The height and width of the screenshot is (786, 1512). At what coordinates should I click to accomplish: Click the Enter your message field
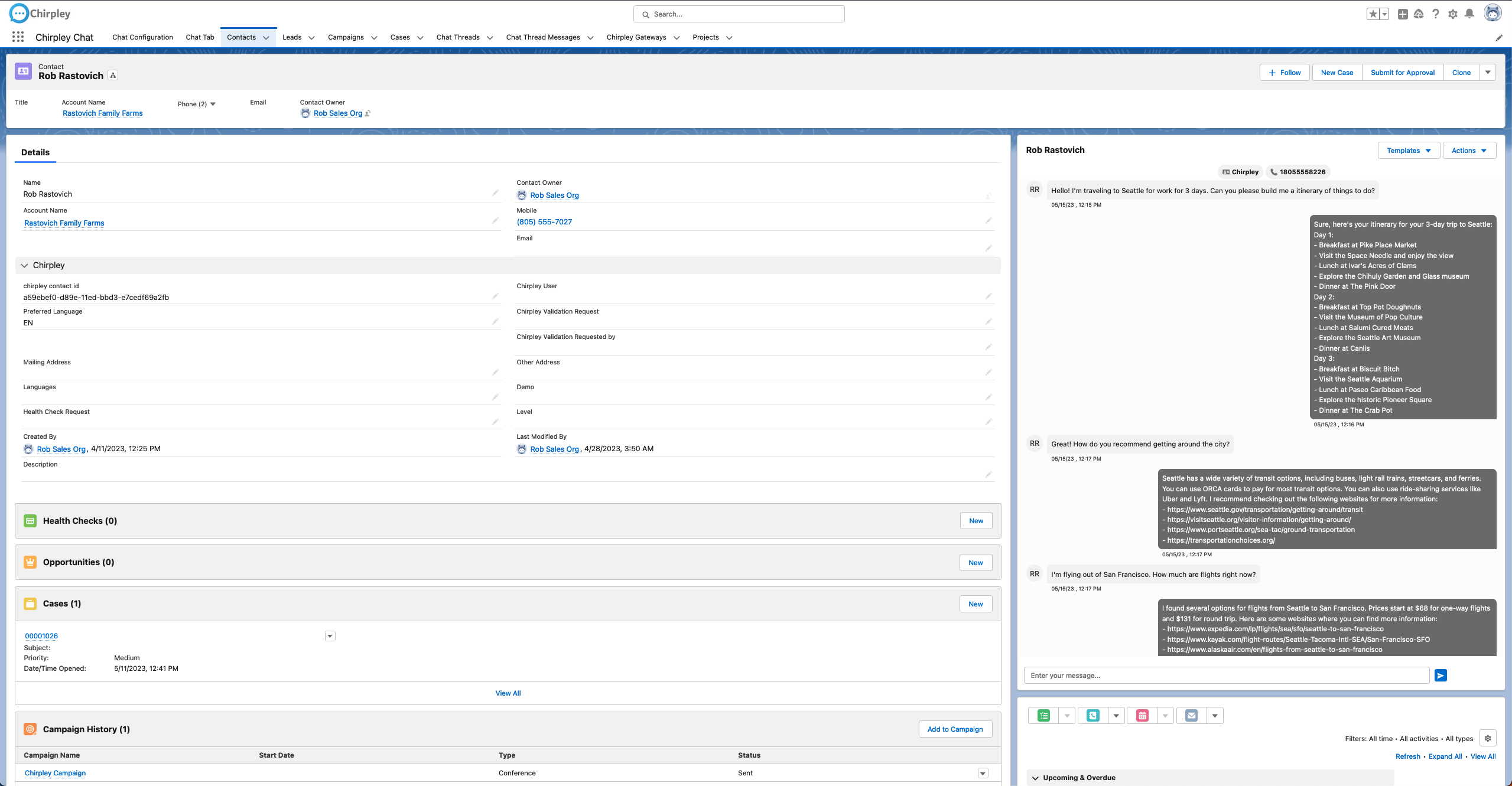coord(1226,676)
